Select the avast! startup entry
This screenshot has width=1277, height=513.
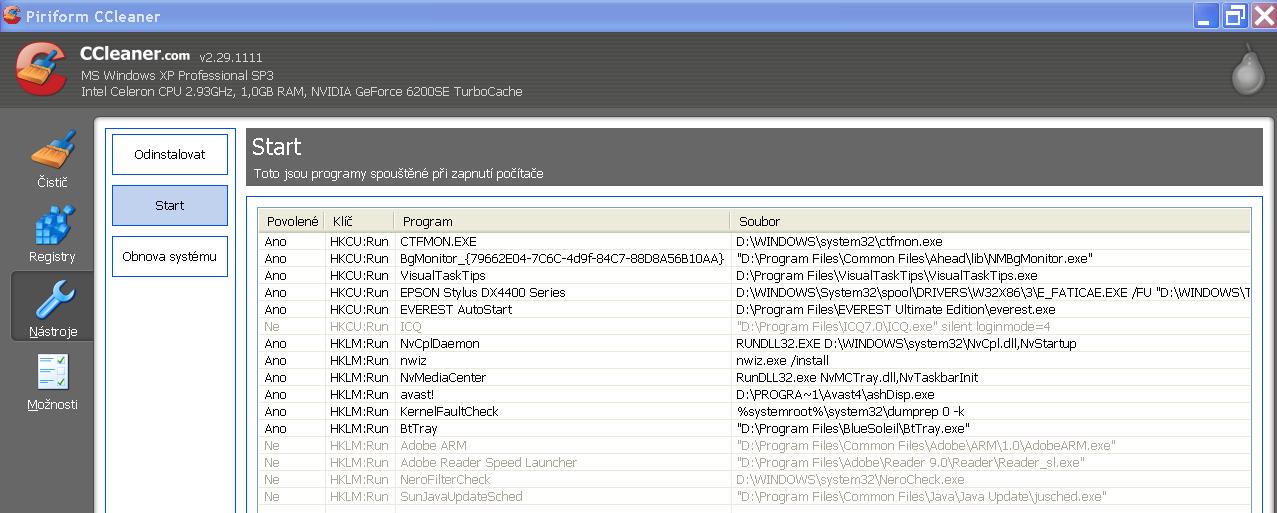(754, 394)
